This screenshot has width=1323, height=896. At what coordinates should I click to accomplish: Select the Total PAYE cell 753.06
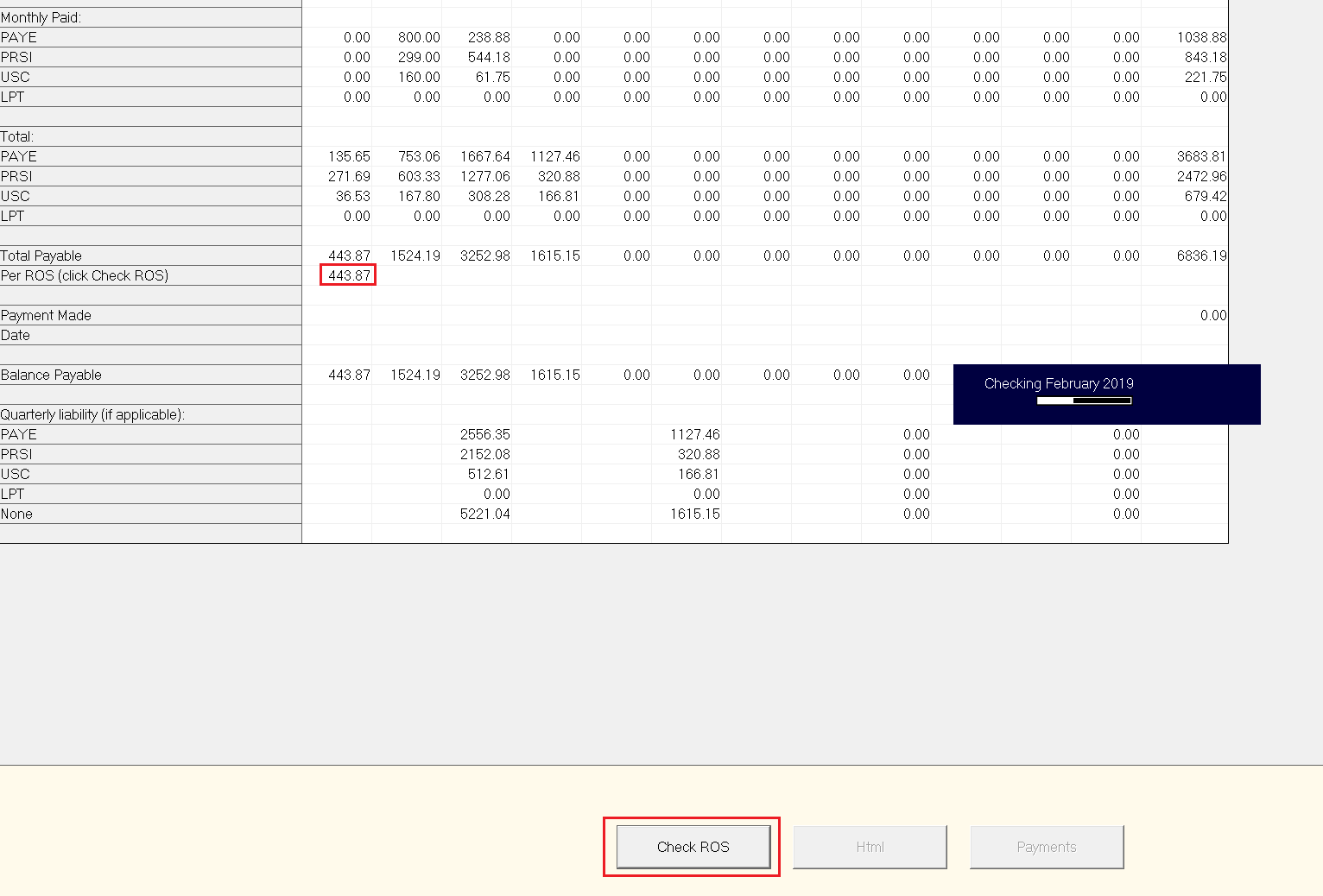(x=419, y=156)
